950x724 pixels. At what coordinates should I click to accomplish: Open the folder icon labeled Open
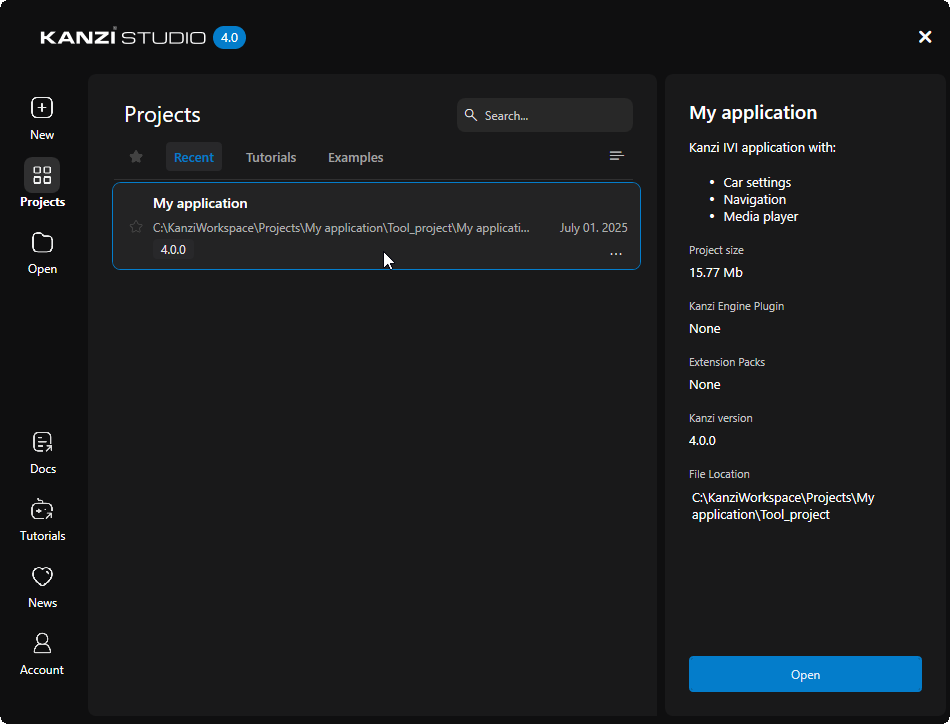coord(42,243)
